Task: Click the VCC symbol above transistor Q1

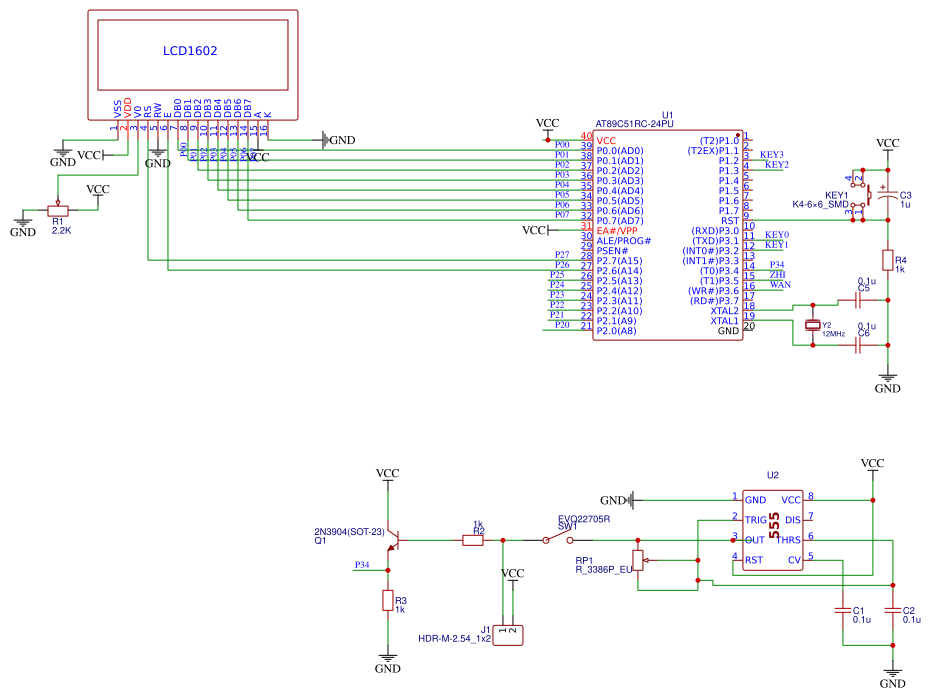Action: pyautogui.click(x=388, y=477)
